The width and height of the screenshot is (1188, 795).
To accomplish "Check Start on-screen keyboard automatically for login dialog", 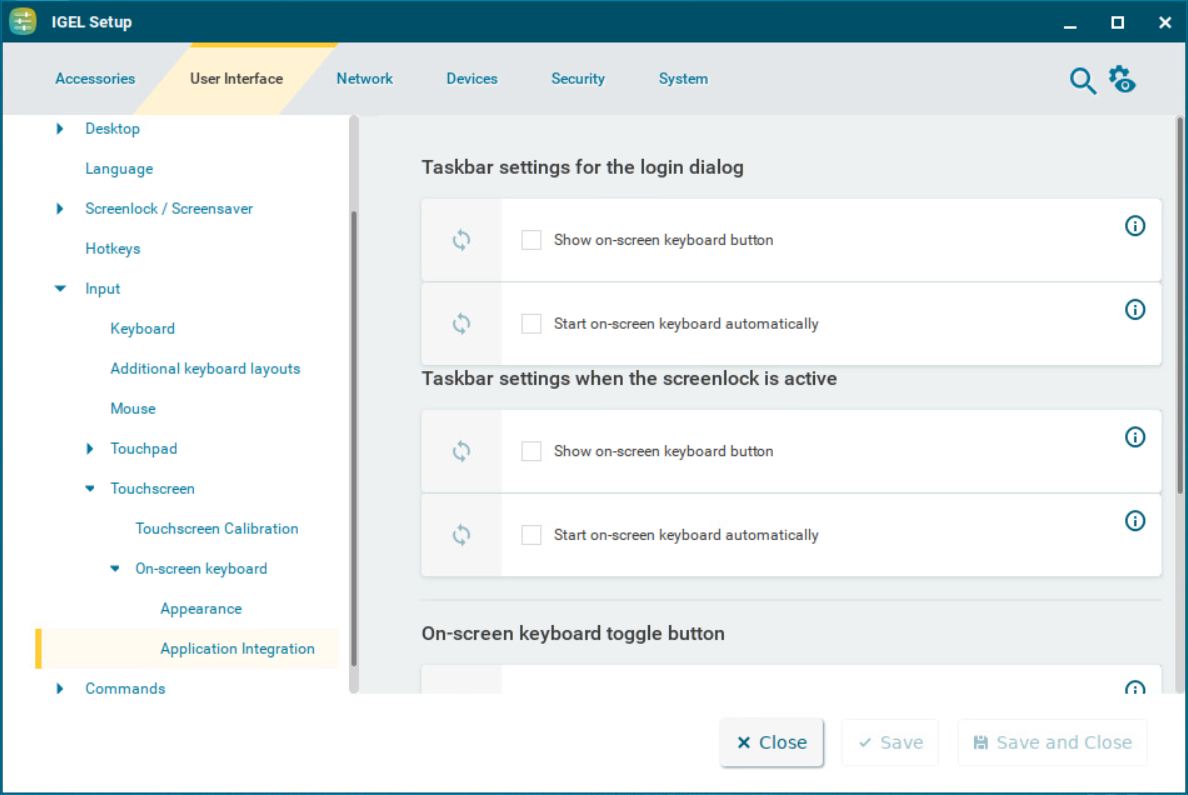I will pyautogui.click(x=531, y=324).
